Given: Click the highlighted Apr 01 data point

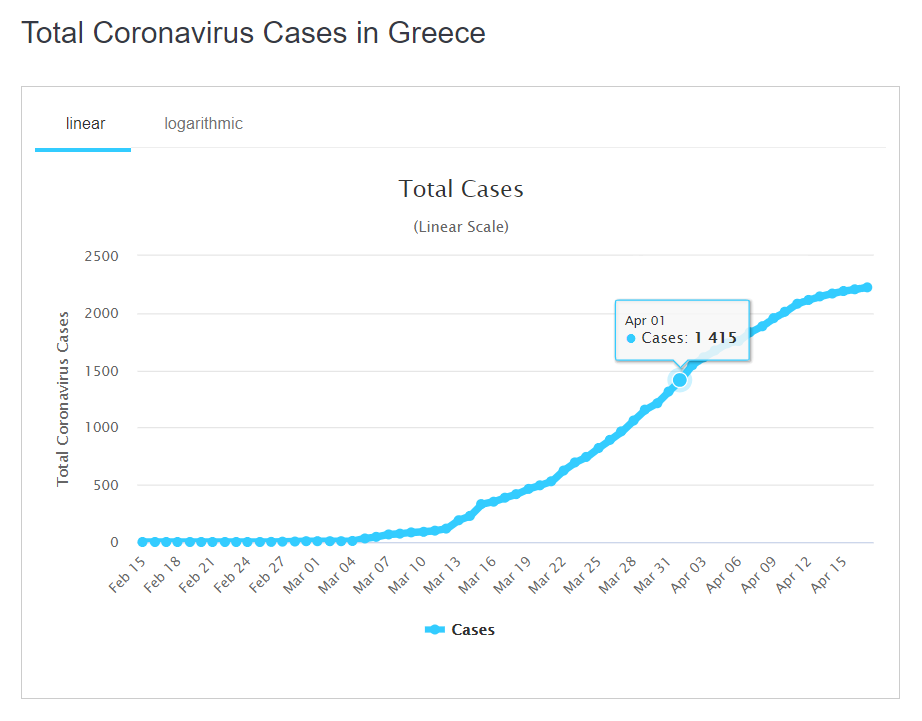Looking at the screenshot, I should [680, 380].
